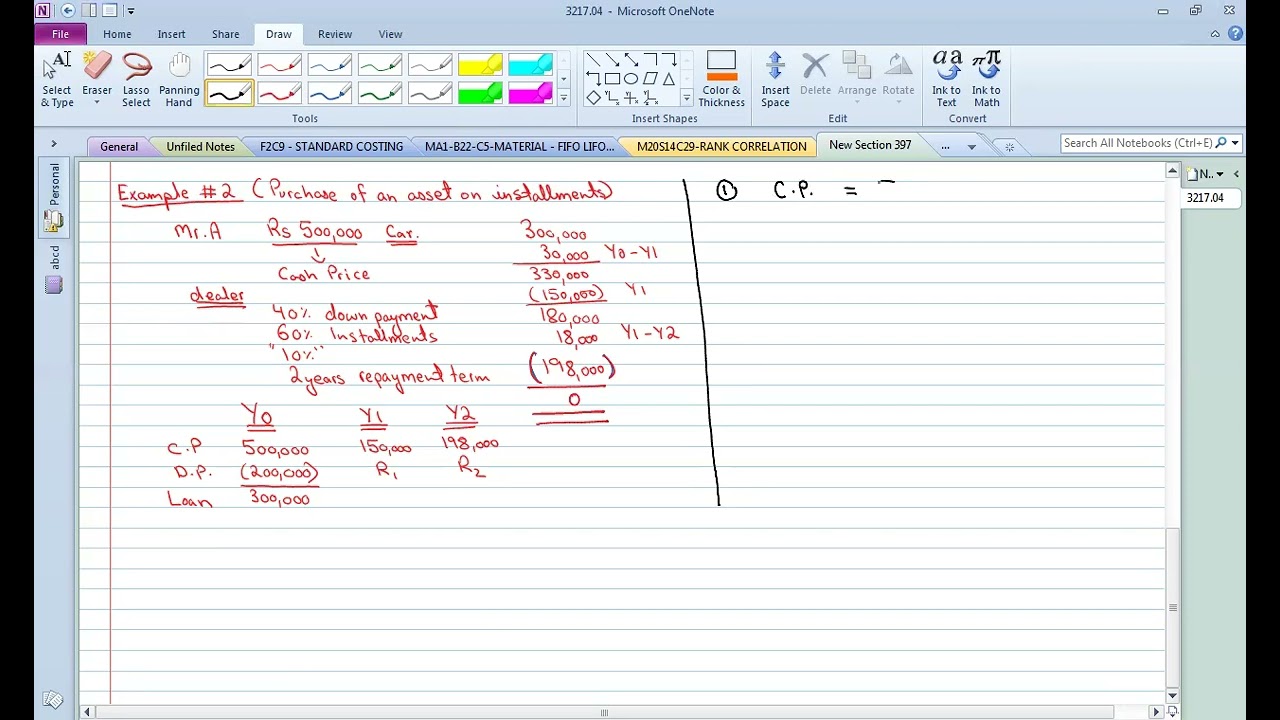Open search scope dropdown arrow
Image resolution: width=1280 pixels, height=720 pixels.
[1235, 143]
